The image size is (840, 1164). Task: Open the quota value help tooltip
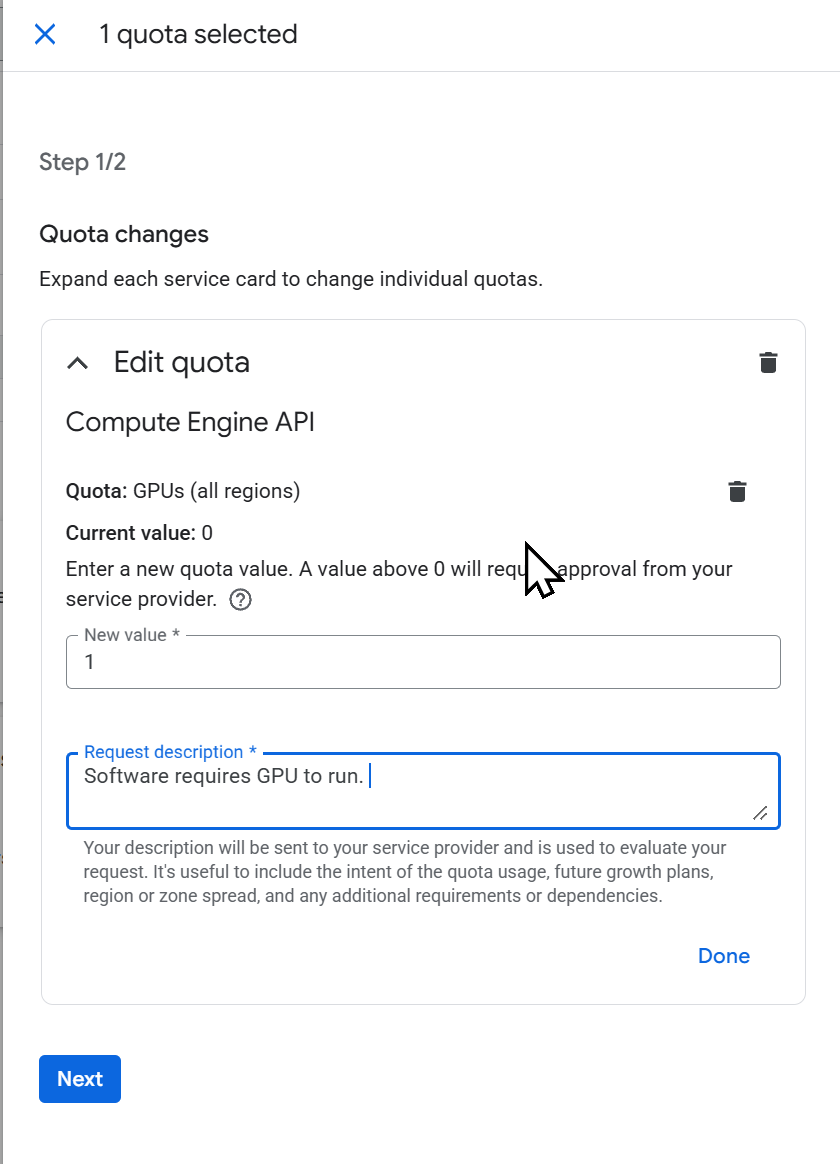[x=241, y=600]
